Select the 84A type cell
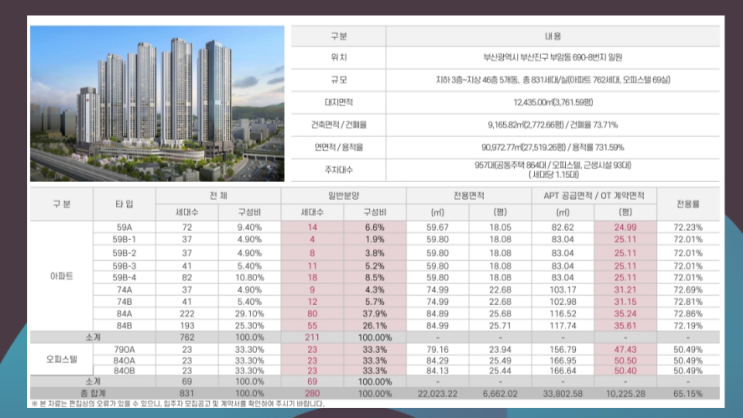This screenshot has width=743, height=418. pyautogui.click(x=124, y=314)
